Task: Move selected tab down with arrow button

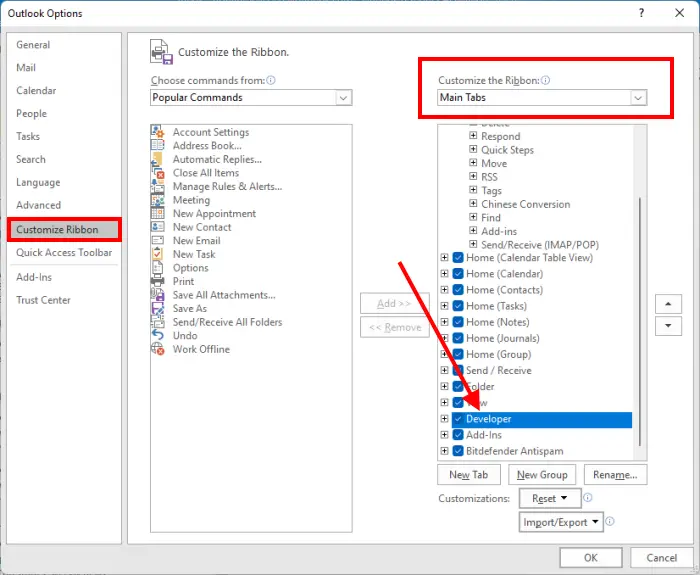Action: click(668, 326)
